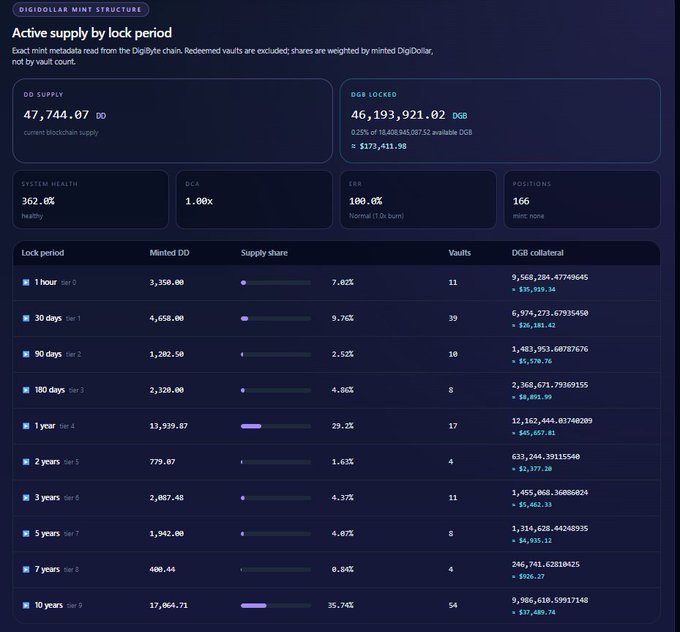680x632 pixels.
Task: Click the vault count 54
Action: 453,605
